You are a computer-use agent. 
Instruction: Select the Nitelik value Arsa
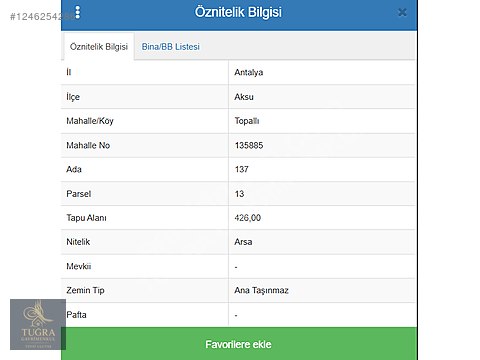pos(243,242)
